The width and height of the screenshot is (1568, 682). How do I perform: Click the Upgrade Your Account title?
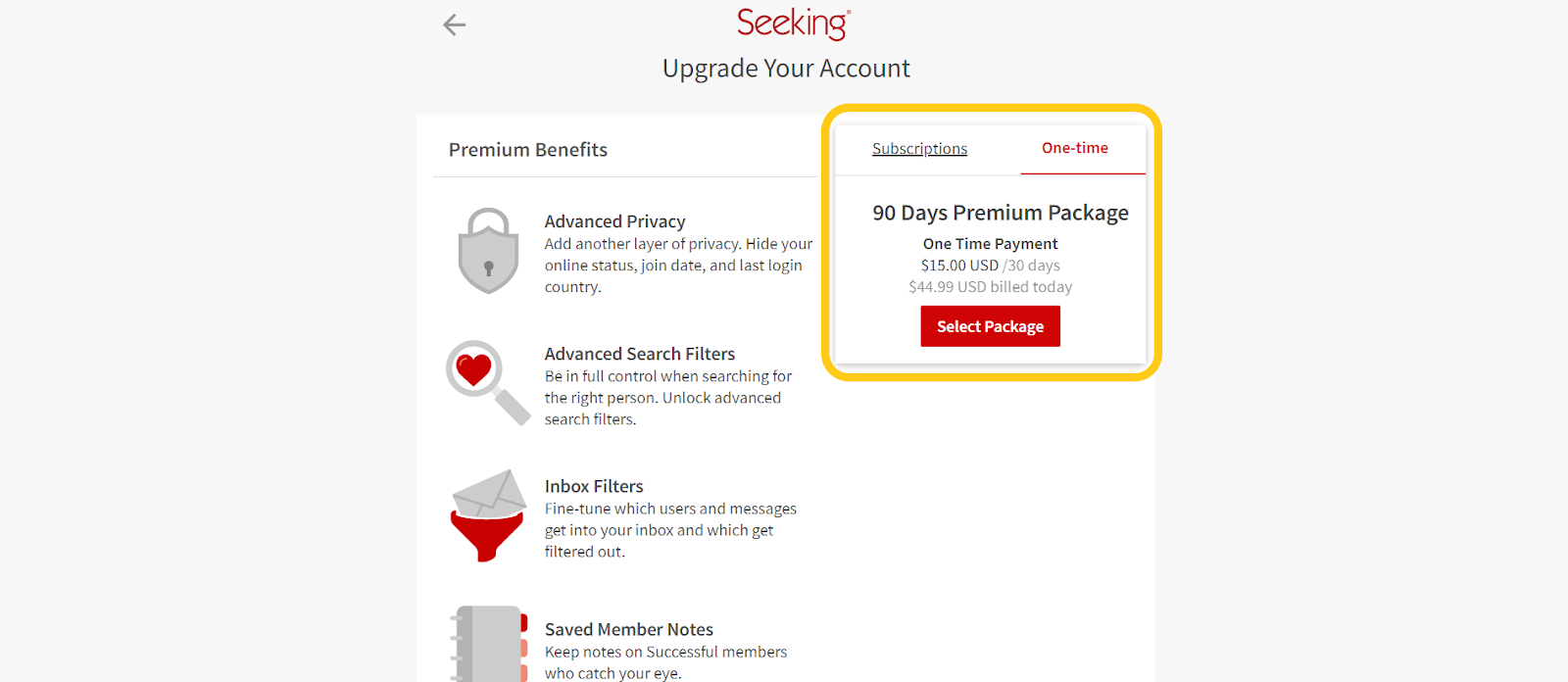(x=786, y=69)
